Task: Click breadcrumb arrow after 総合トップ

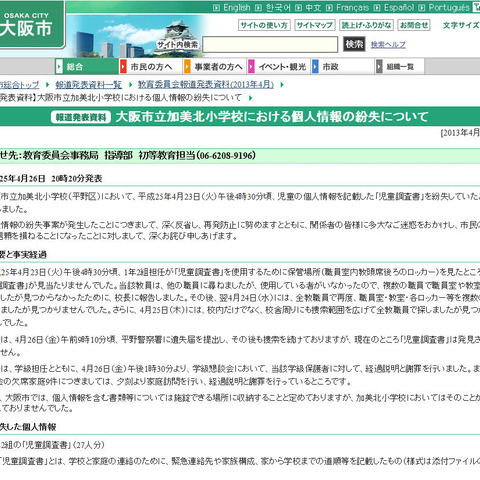Action: [48, 85]
